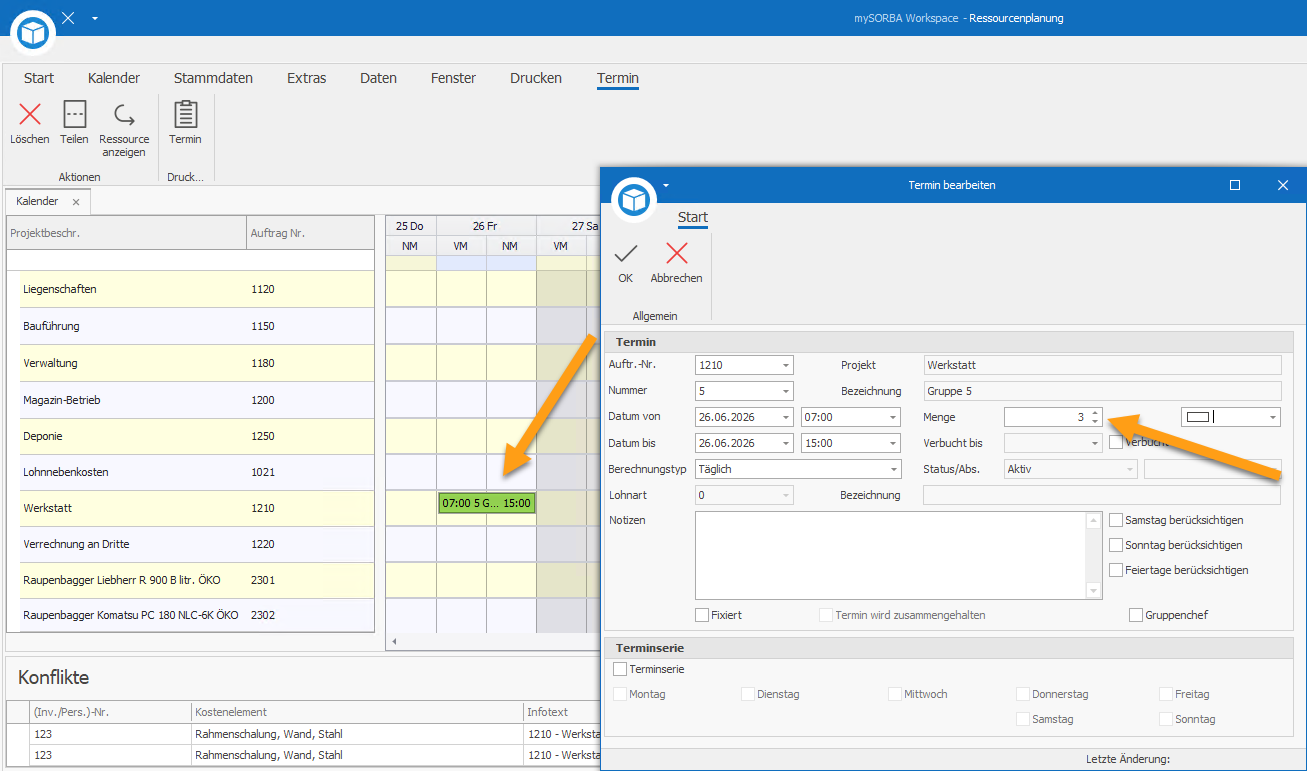Open the Start ribbon tab in main window
This screenshot has width=1307, height=771.
[x=39, y=78]
